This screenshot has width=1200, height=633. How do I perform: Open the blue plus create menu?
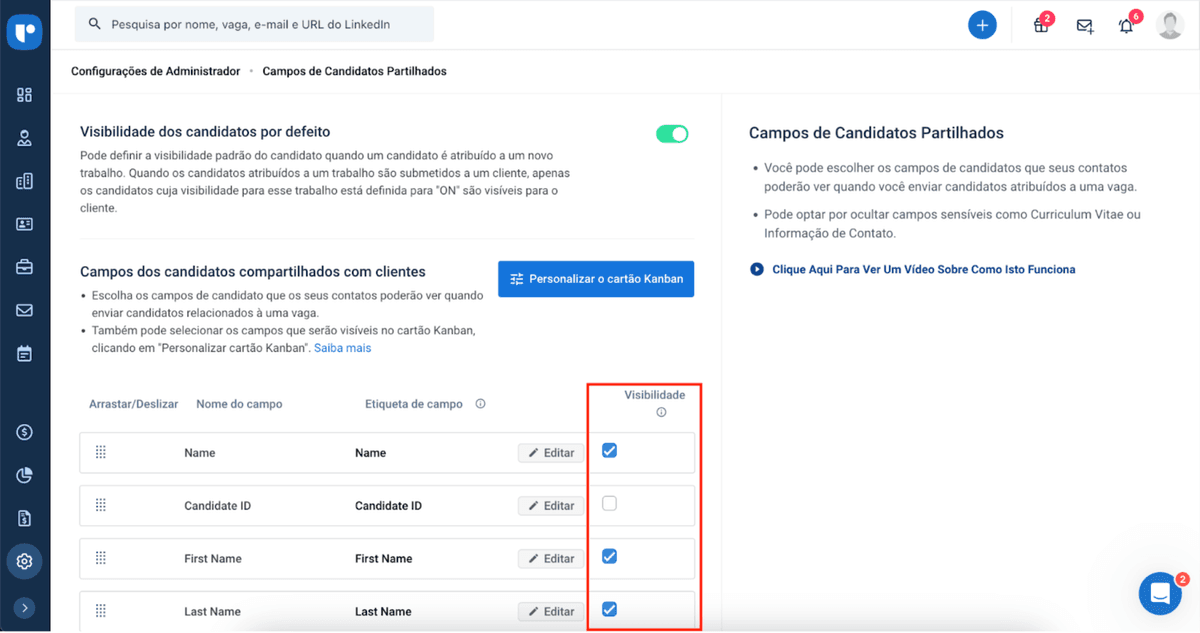tap(982, 24)
